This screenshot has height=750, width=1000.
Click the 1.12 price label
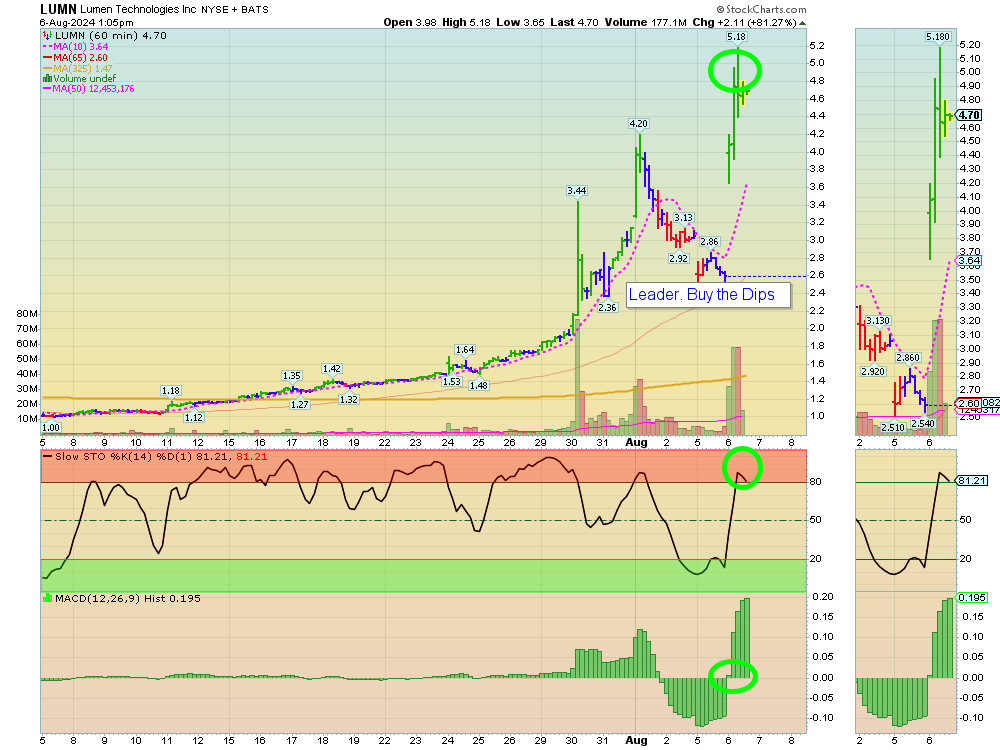194,418
